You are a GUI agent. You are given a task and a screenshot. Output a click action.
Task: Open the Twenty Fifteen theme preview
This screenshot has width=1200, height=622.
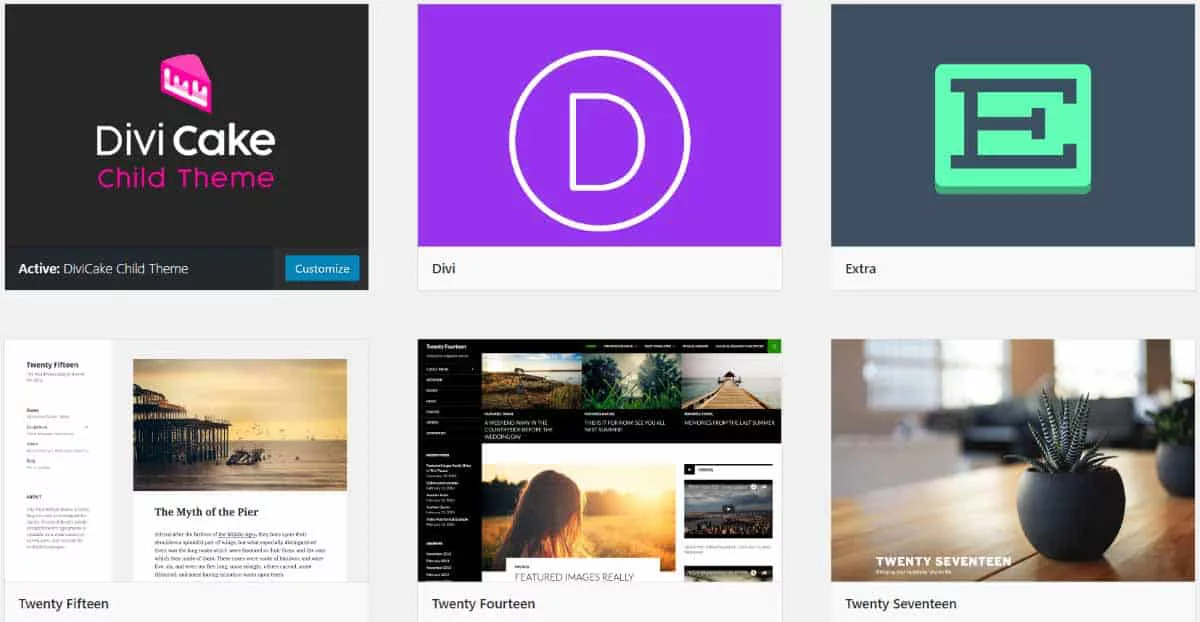point(187,461)
